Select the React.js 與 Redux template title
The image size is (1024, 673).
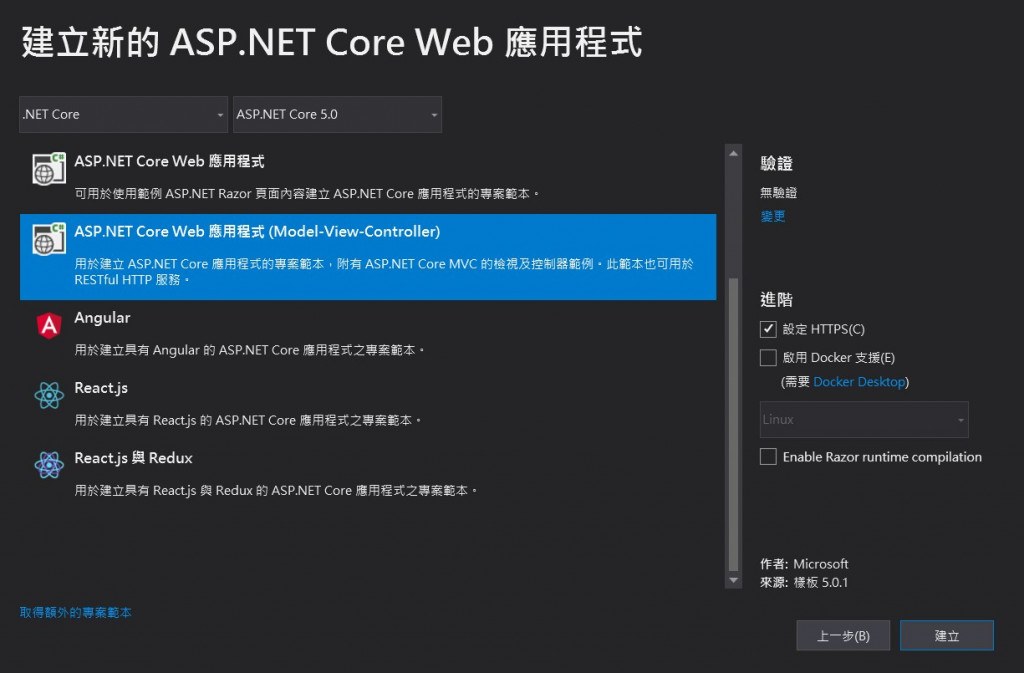click(133, 458)
